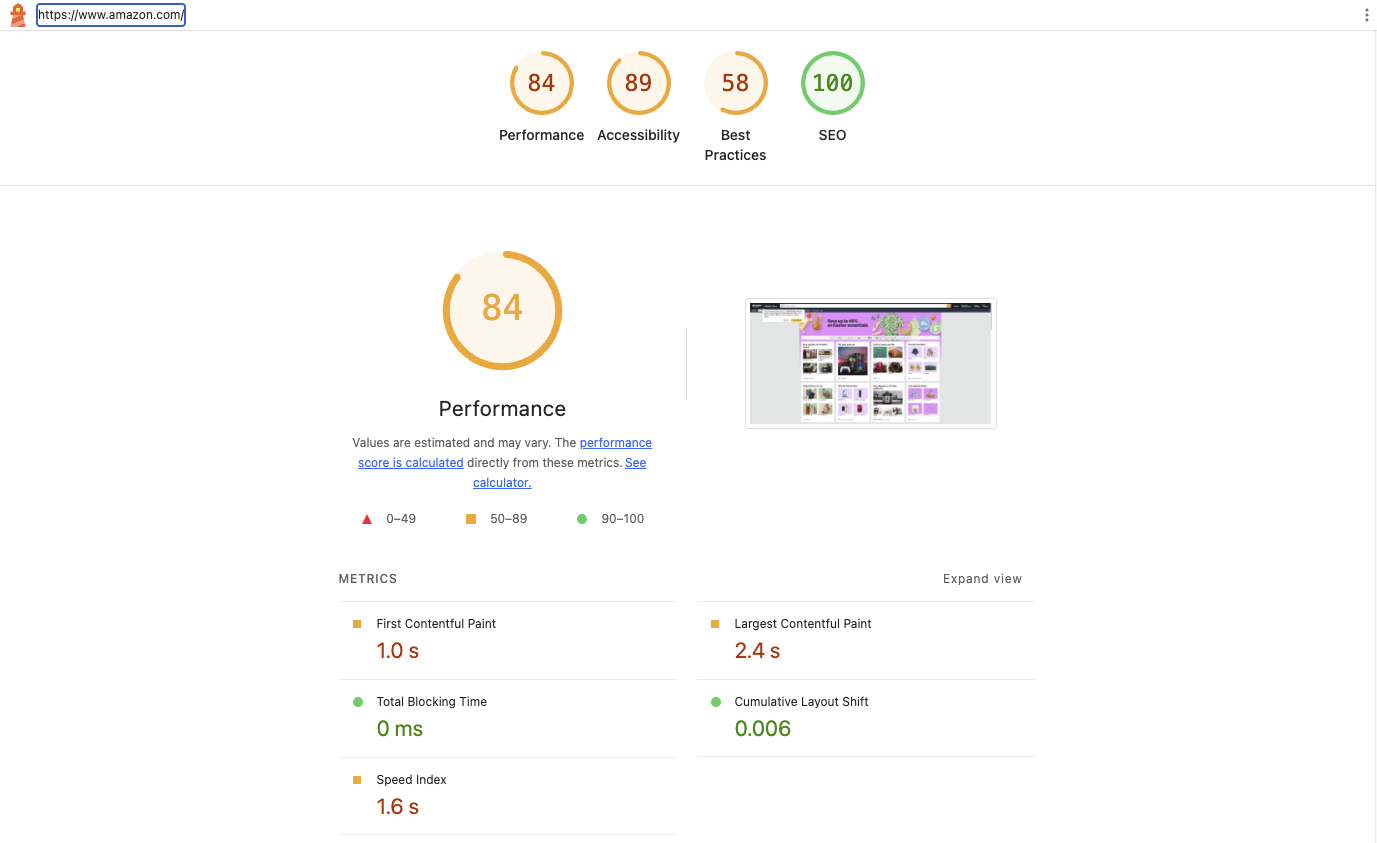Click the green circle beside Cumulative Layout Shift
This screenshot has width=1377, height=843.
(715, 702)
